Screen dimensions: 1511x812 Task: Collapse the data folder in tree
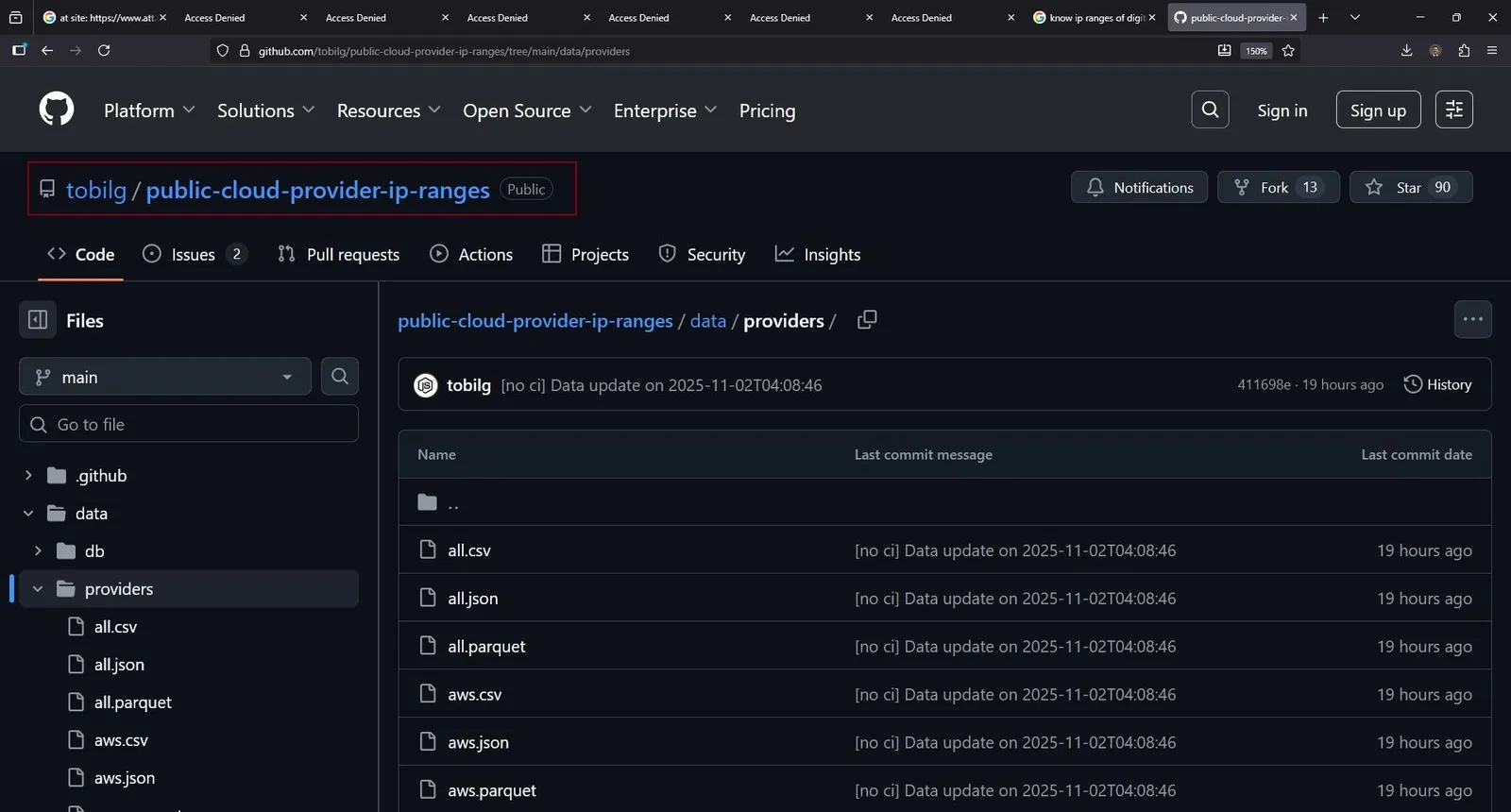pos(28,513)
